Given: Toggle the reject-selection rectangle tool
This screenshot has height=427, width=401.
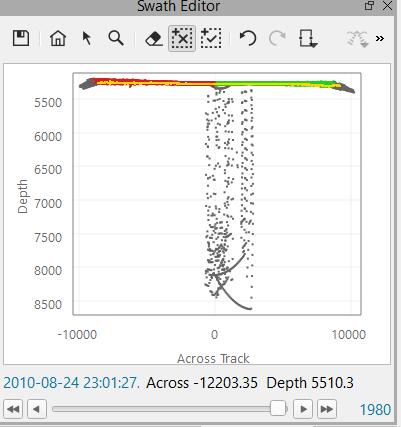Looking at the screenshot, I should click(x=182, y=39).
